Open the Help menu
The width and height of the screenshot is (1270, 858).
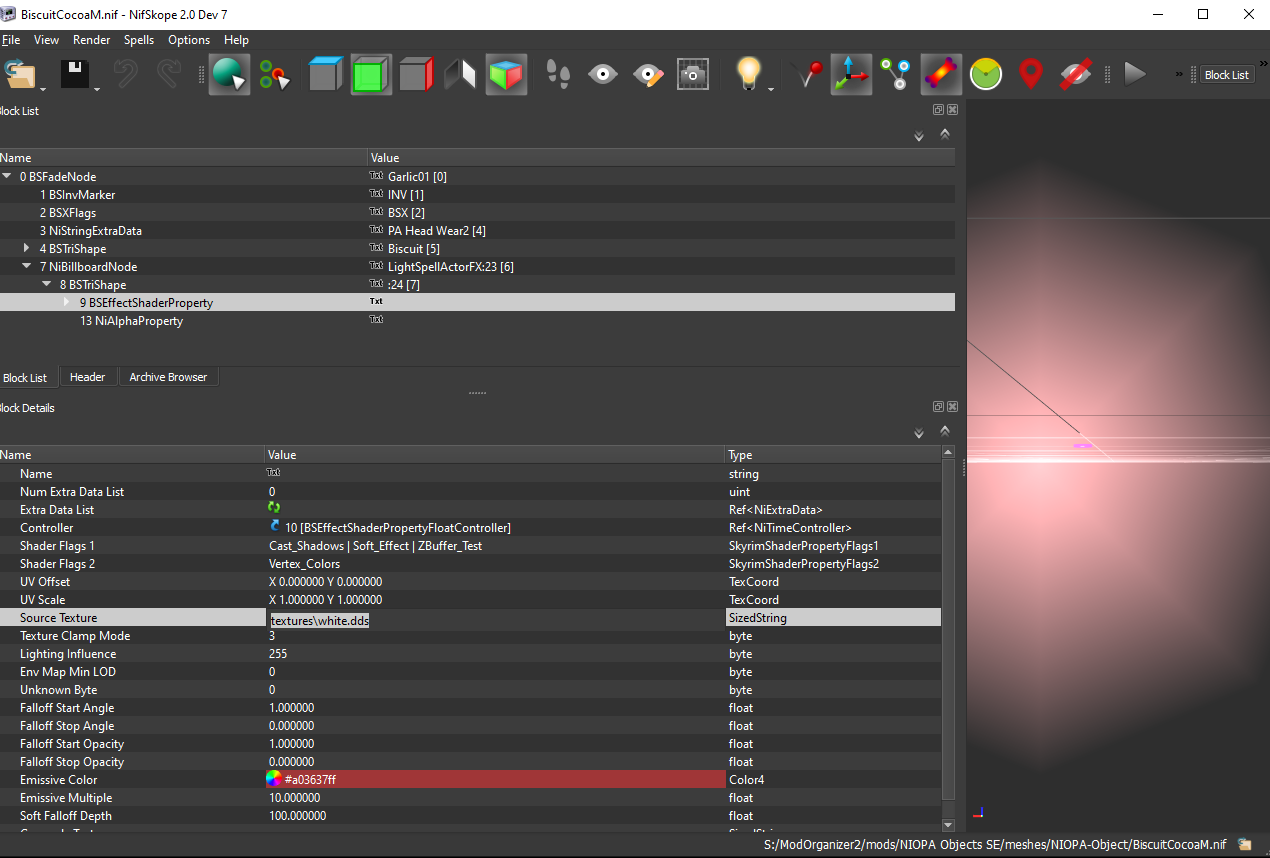(x=236, y=40)
